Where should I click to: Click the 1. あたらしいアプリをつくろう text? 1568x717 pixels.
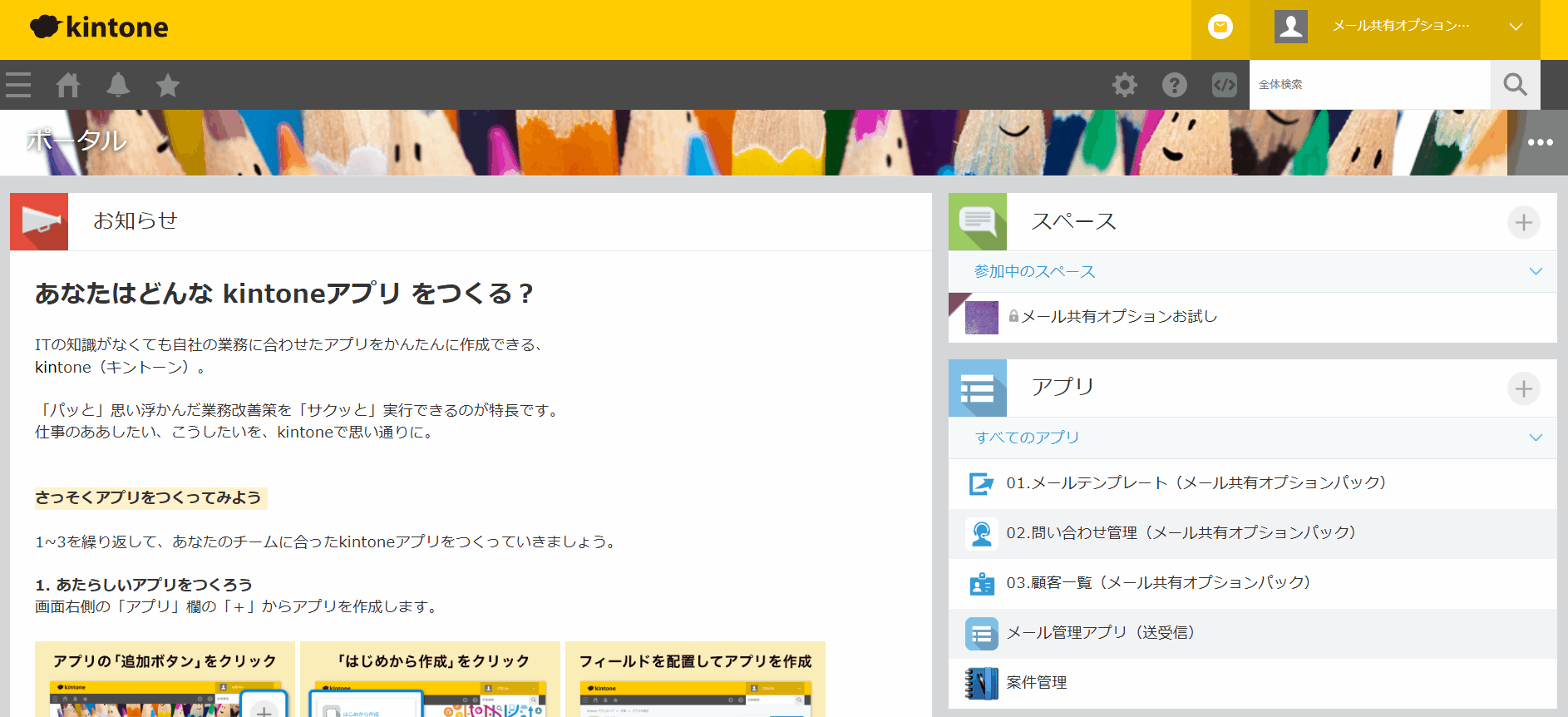[x=144, y=585]
